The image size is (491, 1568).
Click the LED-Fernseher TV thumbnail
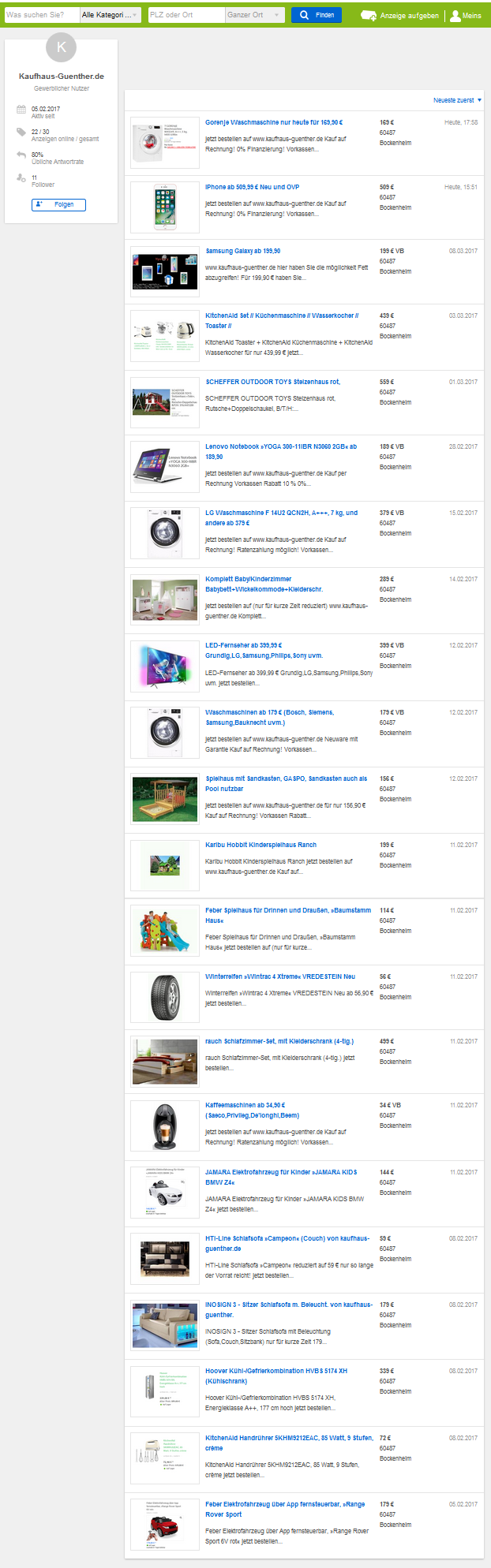coord(165,666)
